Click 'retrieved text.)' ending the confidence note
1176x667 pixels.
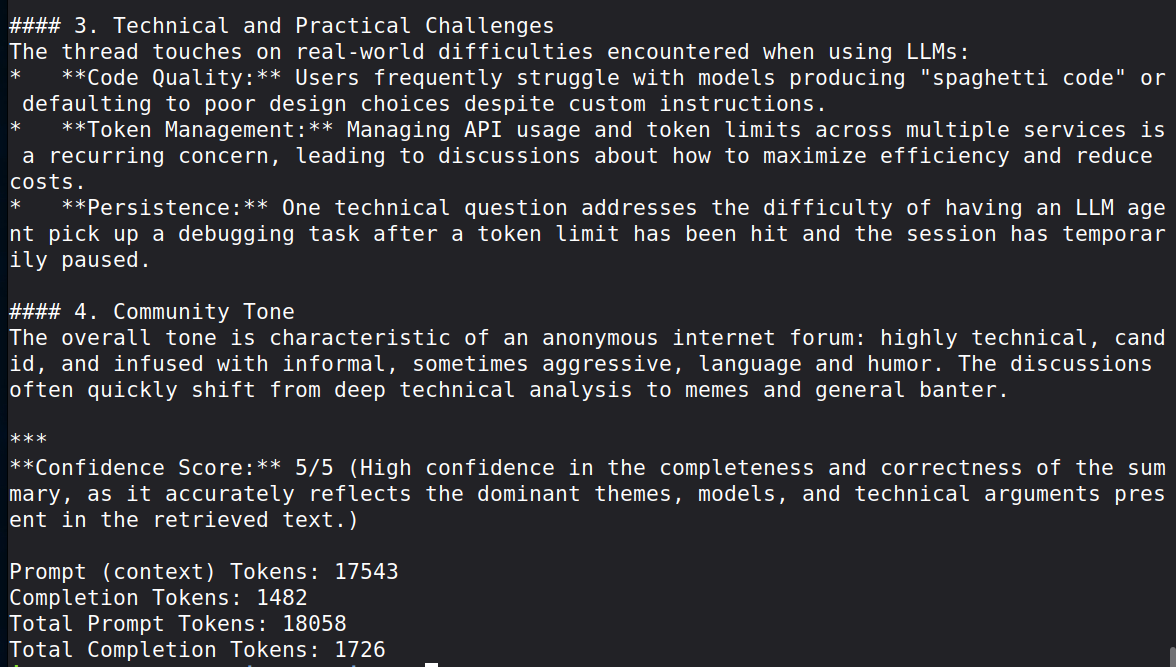pos(256,520)
